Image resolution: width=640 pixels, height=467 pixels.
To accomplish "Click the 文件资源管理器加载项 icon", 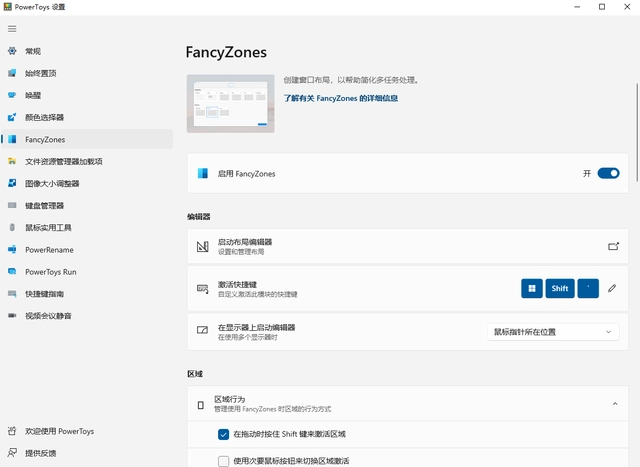I will pyautogui.click(x=12, y=161).
